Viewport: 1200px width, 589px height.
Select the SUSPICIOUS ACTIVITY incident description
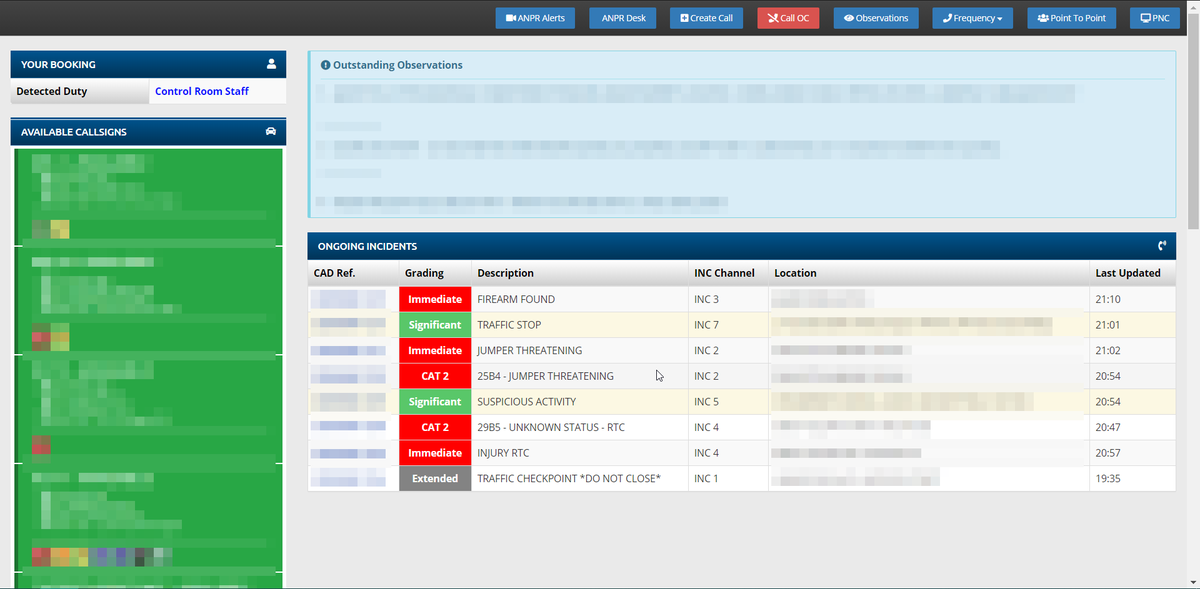[x=527, y=402]
